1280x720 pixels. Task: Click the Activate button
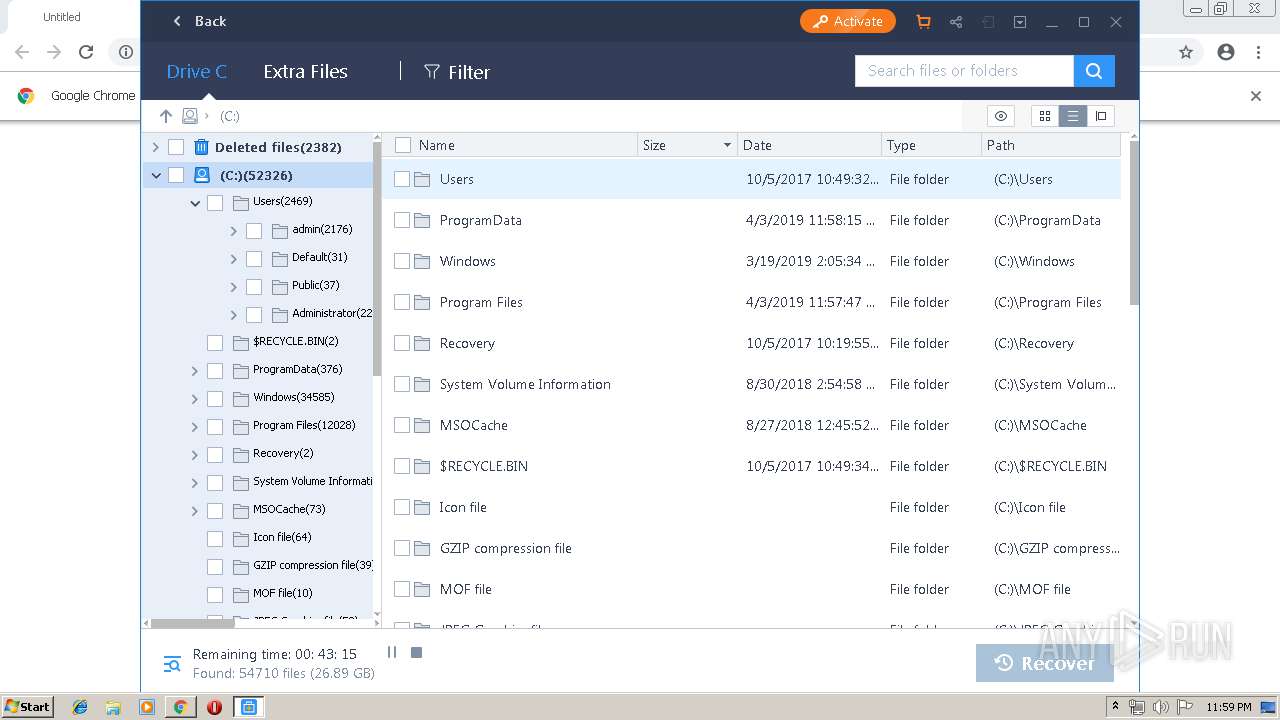coord(847,21)
